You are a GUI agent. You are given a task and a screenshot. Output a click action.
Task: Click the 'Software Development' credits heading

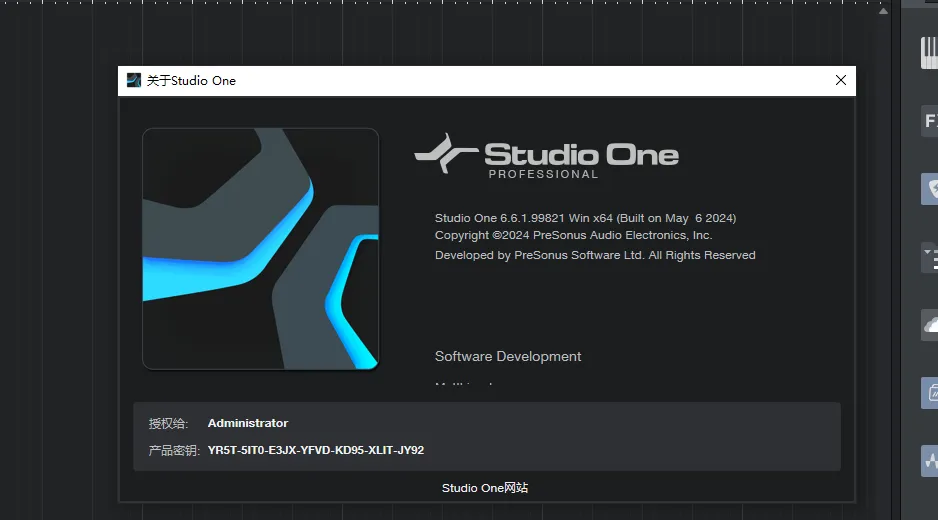pos(508,356)
